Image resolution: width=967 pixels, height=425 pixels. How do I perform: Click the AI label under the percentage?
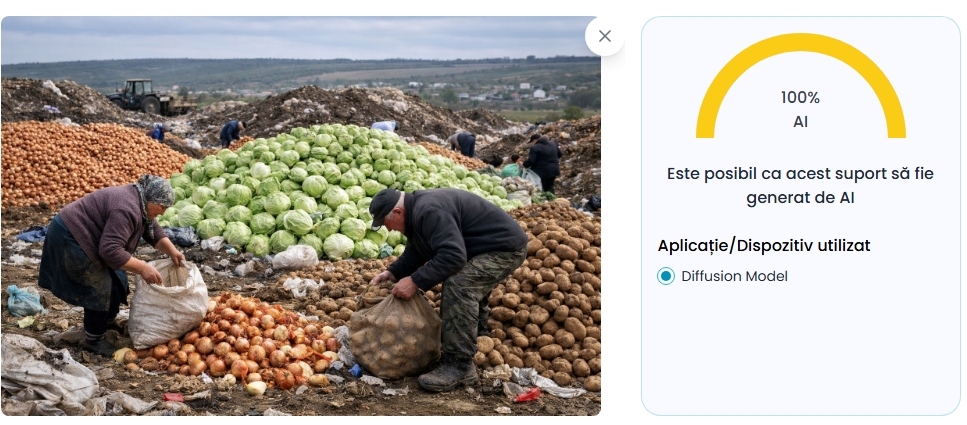pos(800,122)
